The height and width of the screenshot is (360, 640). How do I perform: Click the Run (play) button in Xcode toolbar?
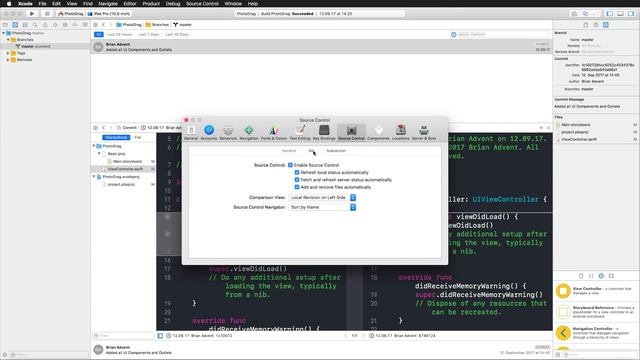click(32, 13)
